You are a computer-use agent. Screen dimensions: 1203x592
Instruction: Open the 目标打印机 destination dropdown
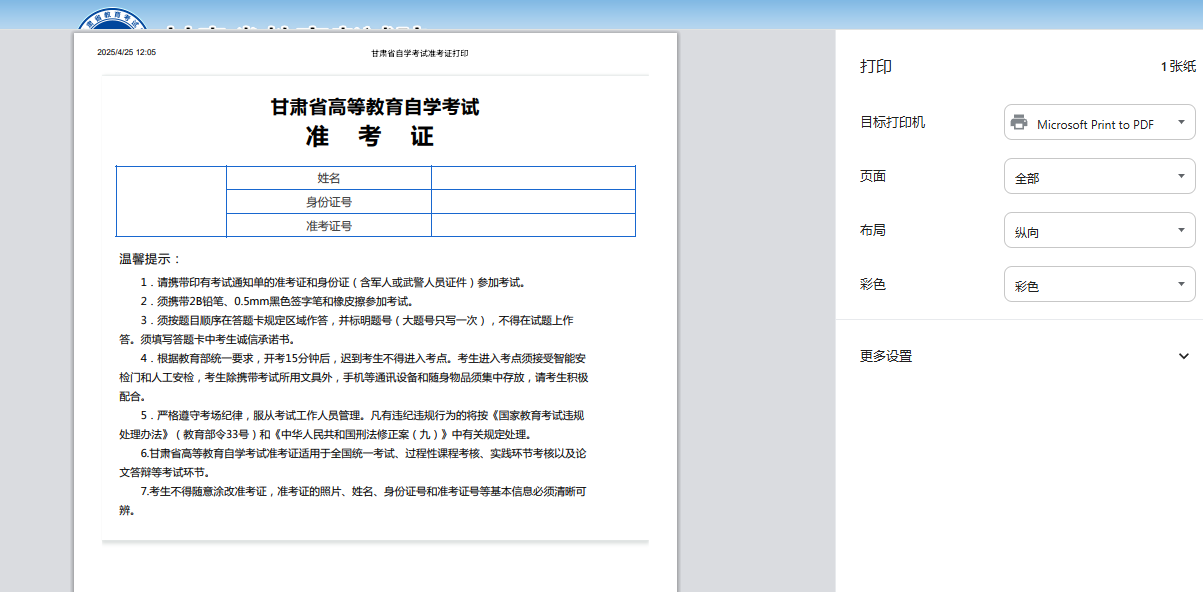(1099, 123)
